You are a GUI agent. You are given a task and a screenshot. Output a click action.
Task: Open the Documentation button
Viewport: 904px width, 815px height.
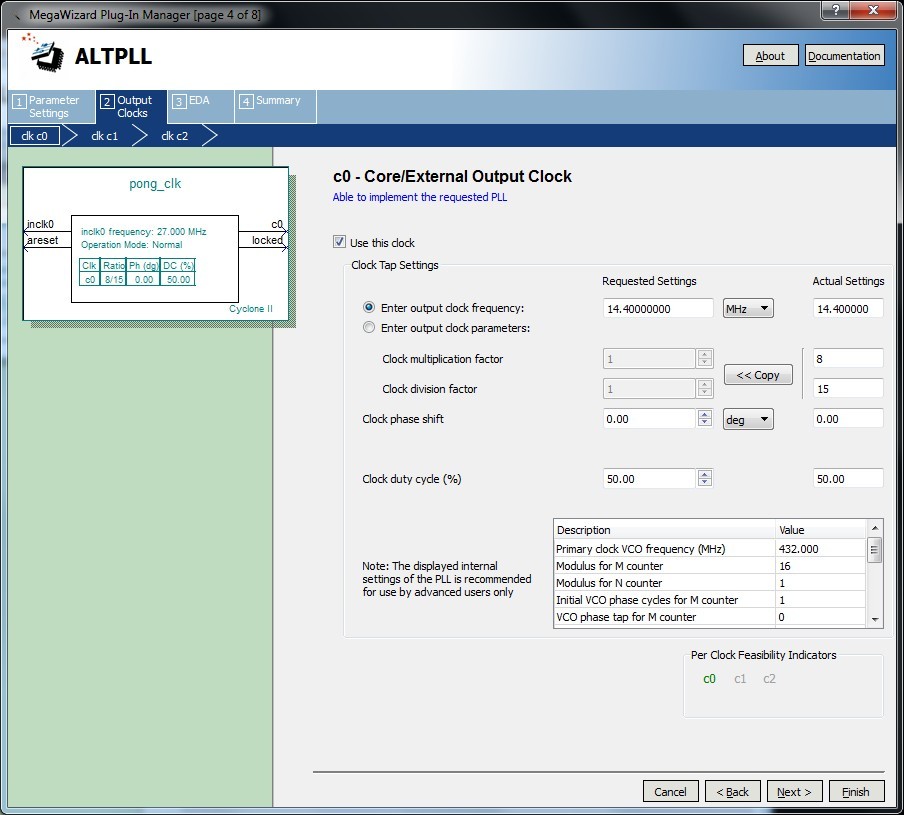coord(844,56)
